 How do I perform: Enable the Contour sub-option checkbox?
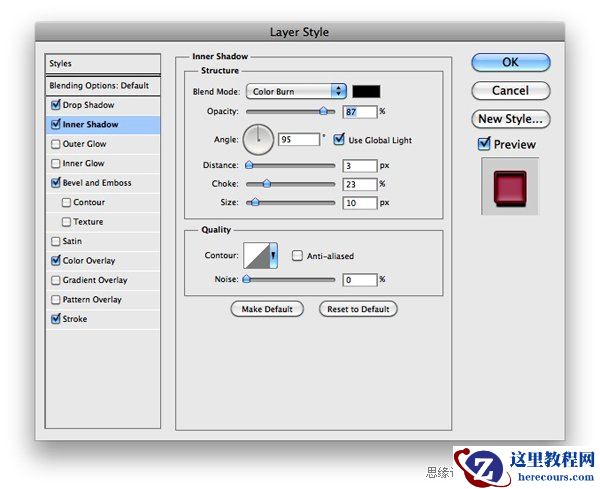(66, 202)
